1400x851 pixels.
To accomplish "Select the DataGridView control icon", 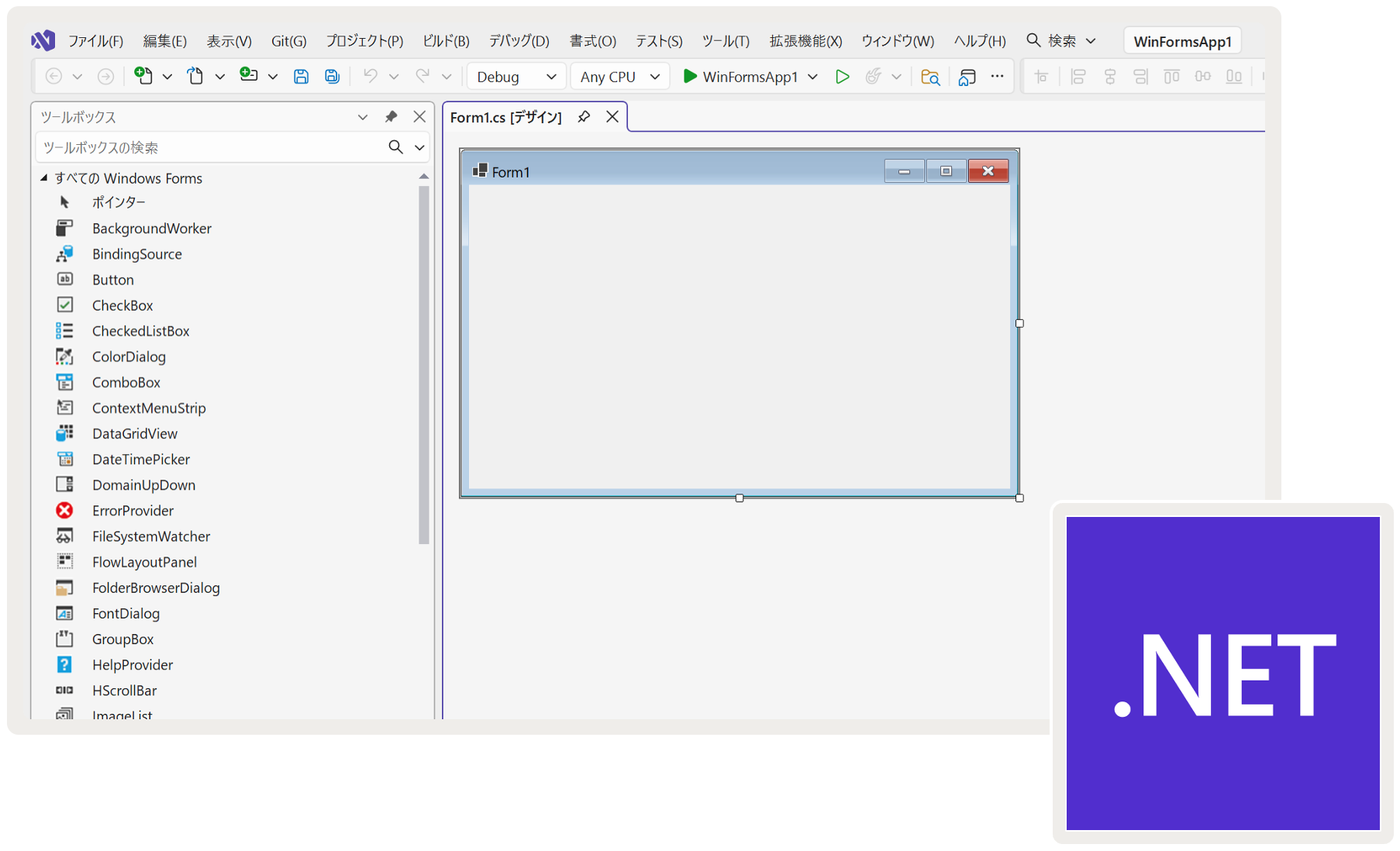I will (65, 433).
